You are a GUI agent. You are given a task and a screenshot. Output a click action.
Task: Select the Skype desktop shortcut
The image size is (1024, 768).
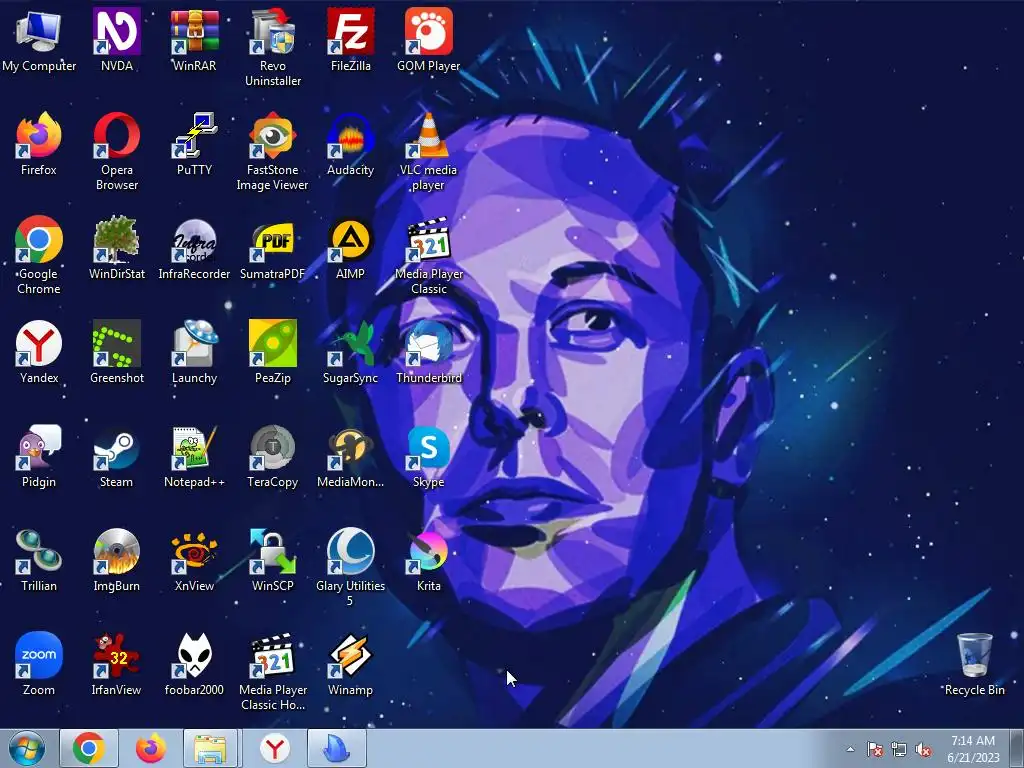(428, 456)
